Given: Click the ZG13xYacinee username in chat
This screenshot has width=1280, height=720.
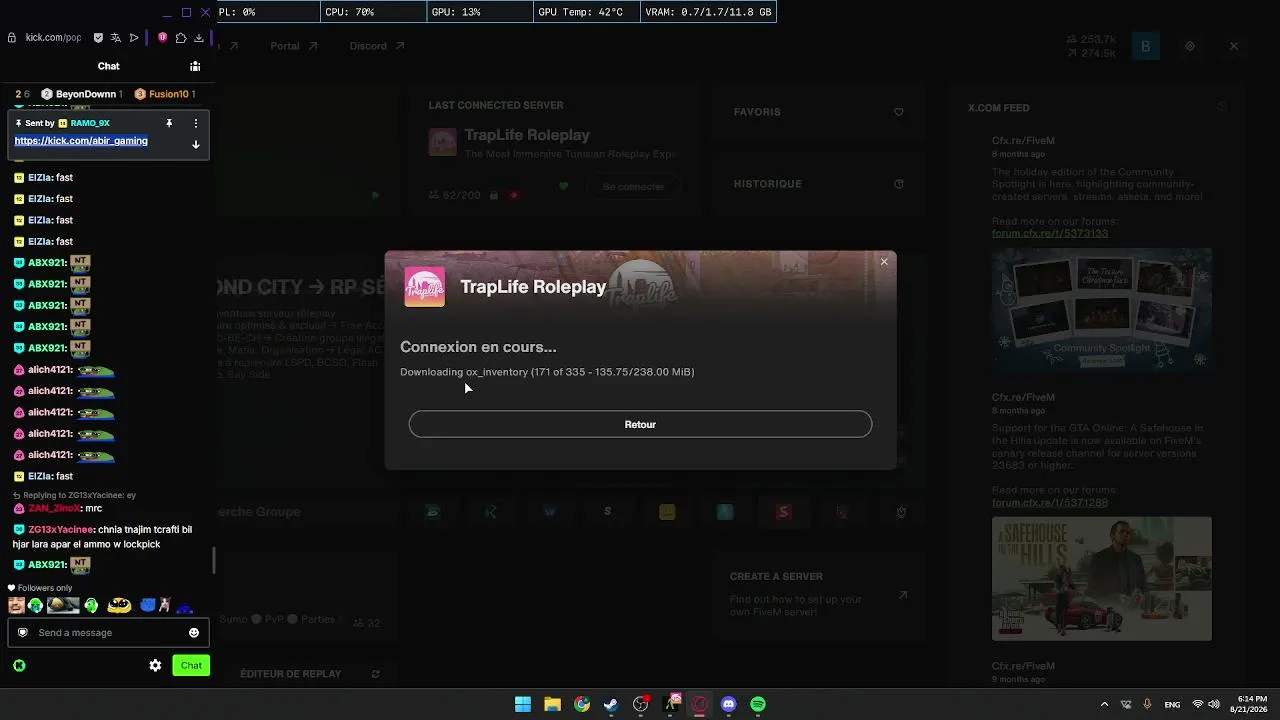Looking at the screenshot, I should click(x=61, y=530).
